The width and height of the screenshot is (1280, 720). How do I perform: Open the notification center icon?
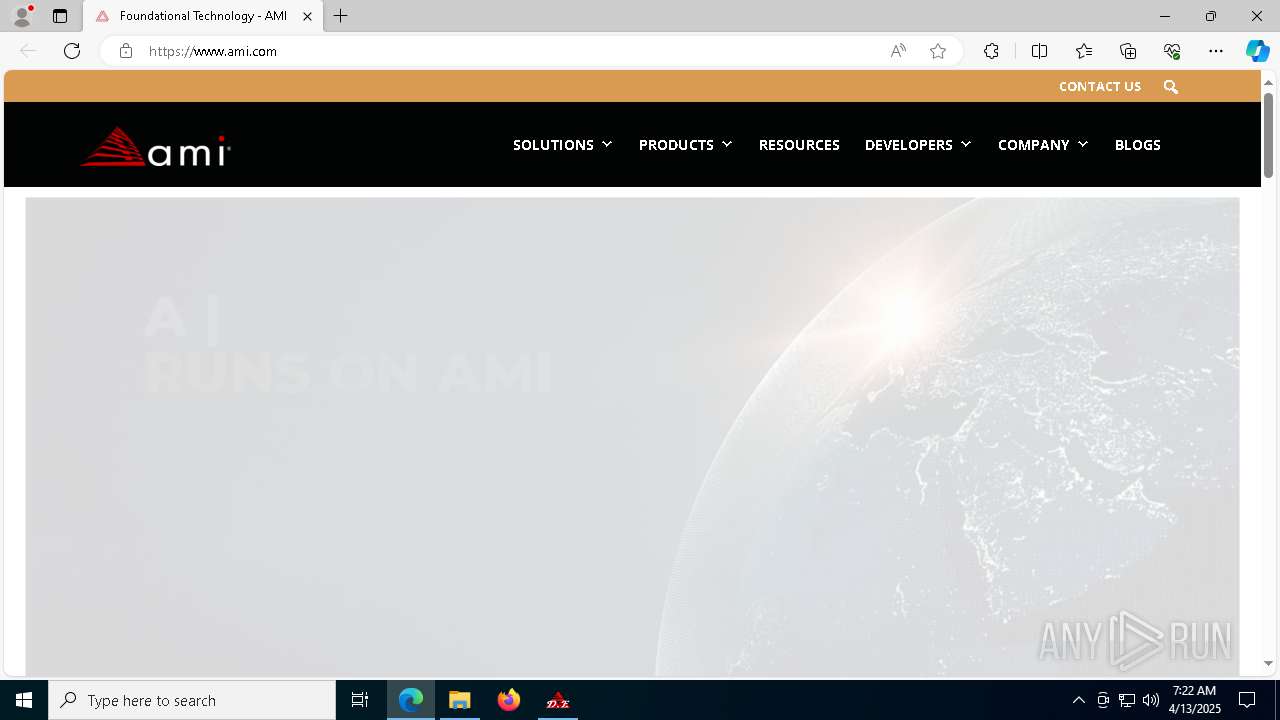point(1247,700)
